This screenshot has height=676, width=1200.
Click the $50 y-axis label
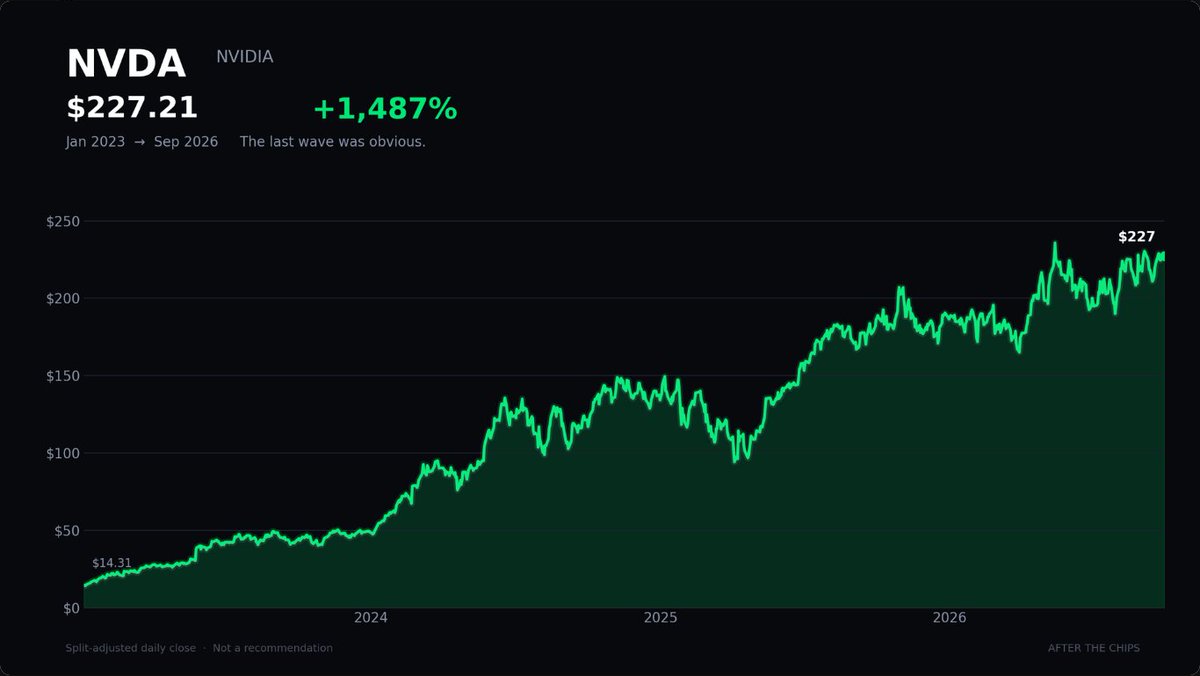tap(67, 531)
